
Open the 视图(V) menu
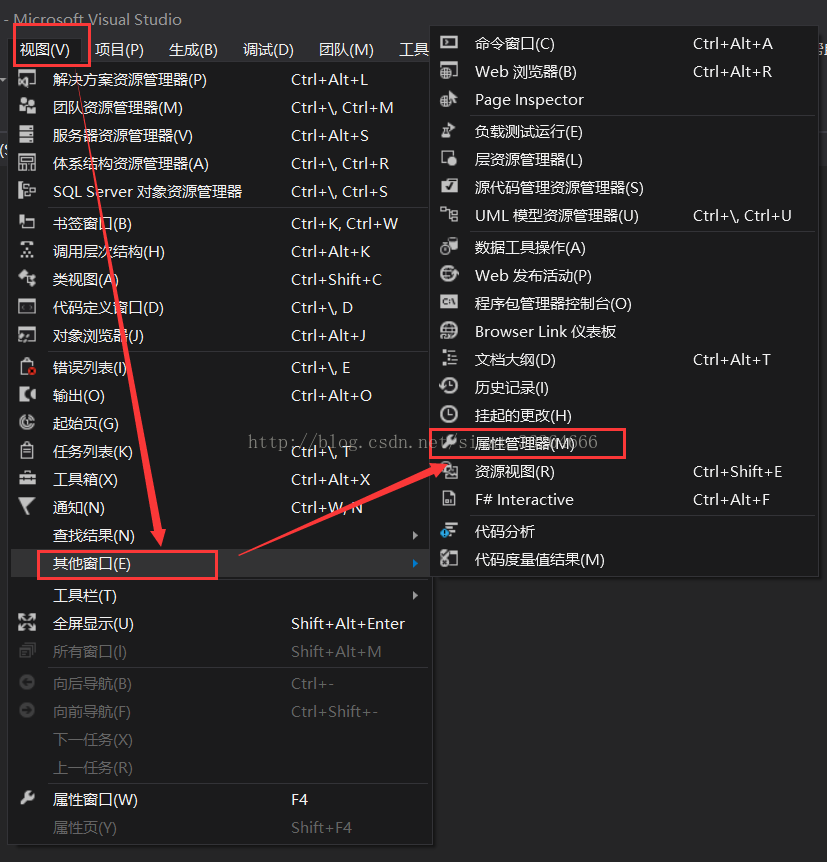pyautogui.click(x=45, y=50)
